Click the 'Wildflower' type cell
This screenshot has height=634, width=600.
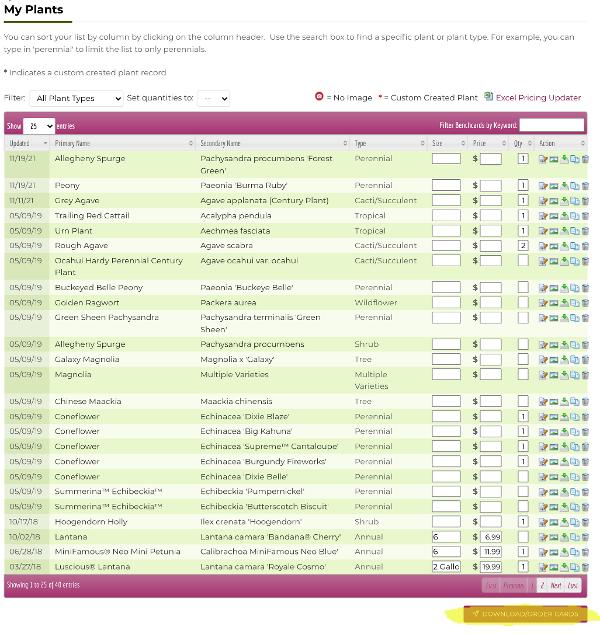pos(376,302)
